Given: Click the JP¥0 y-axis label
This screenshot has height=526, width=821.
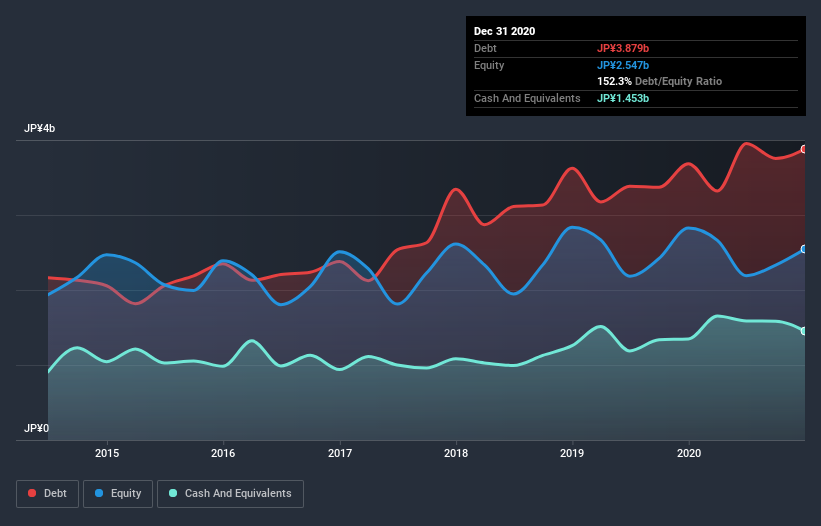Looking at the screenshot, I should pos(36,428).
